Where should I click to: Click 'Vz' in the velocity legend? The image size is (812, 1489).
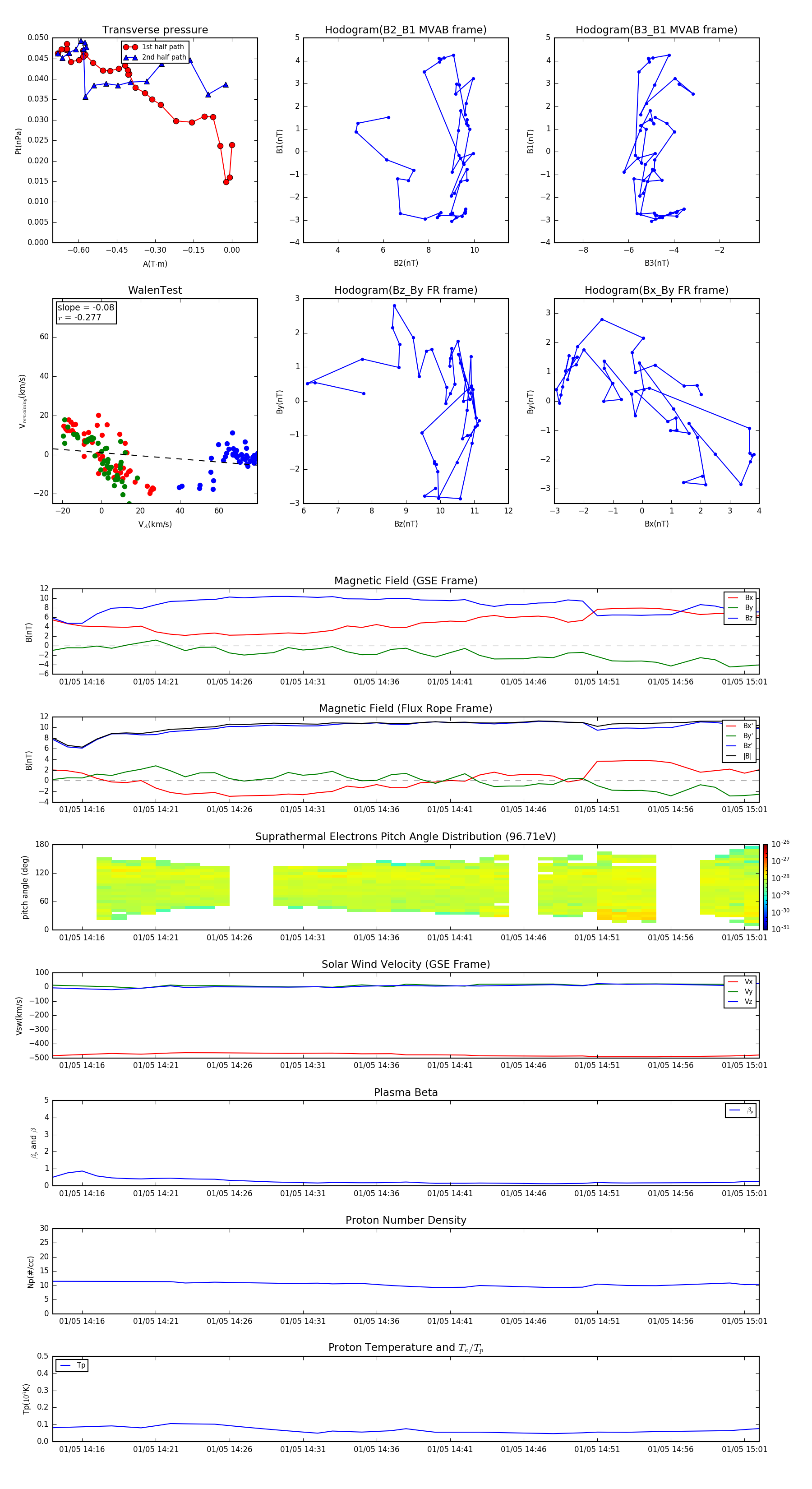(741, 1002)
